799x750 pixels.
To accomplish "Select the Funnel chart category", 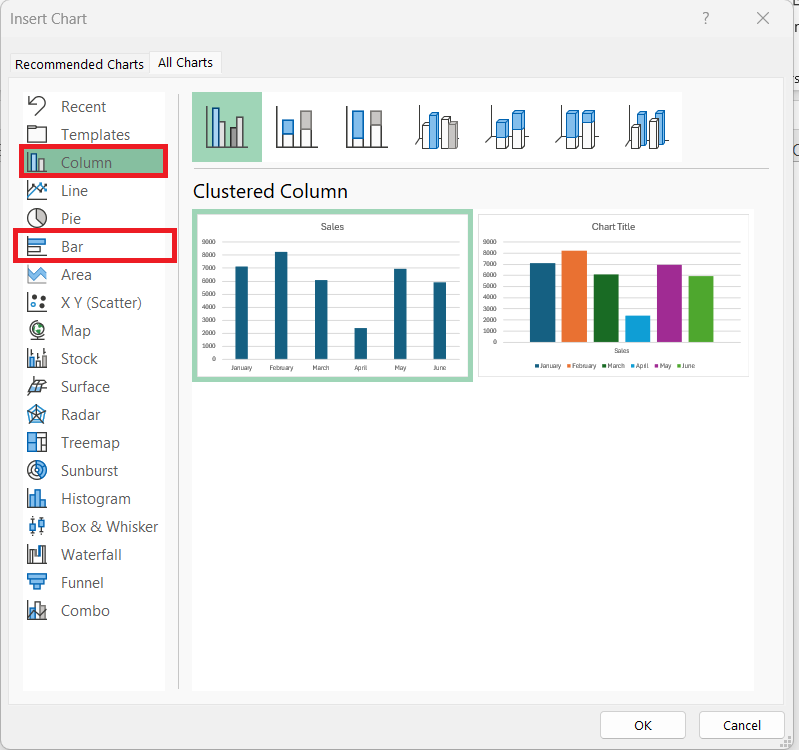I will [94, 583].
